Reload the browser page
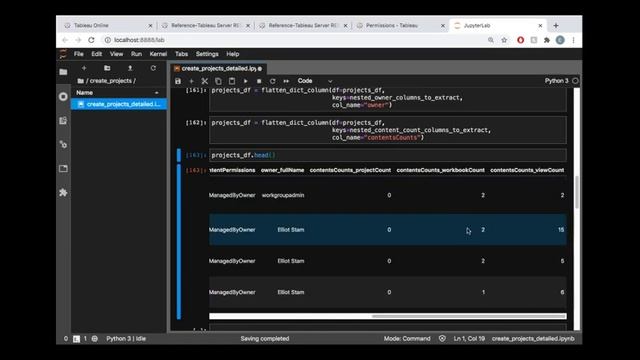 [x=91, y=40]
